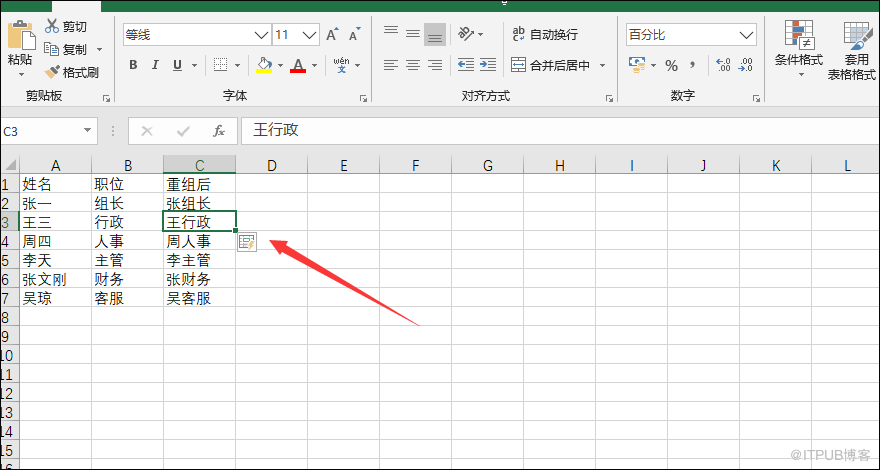The image size is (880, 470).
Task: Click Increase Indent icon
Action: pyautogui.click(x=488, y=65)
